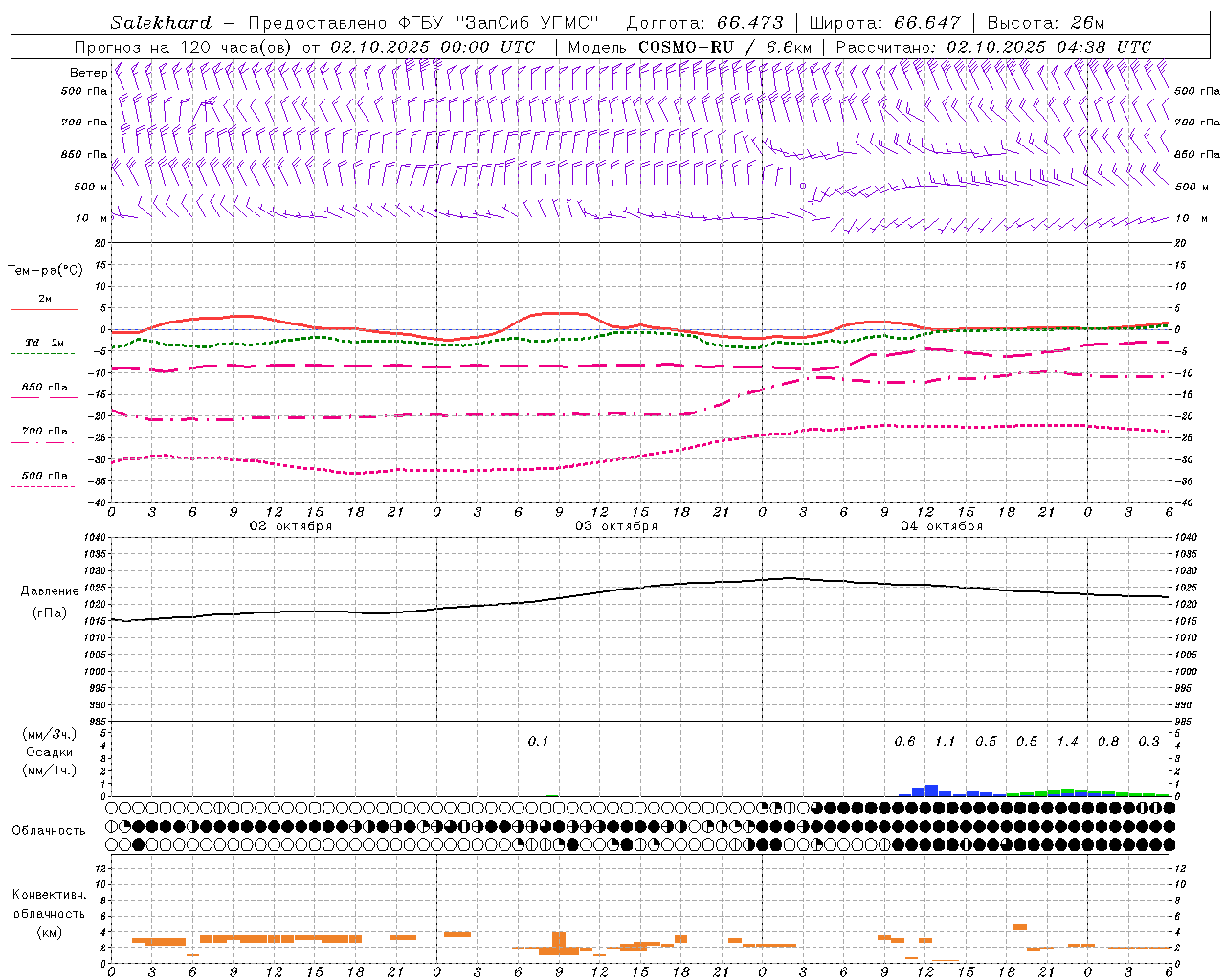The width and height of the screenshot is (1225, 980).
Task: Select the "Td 2м" dew point legend entry
Action: 45,343
